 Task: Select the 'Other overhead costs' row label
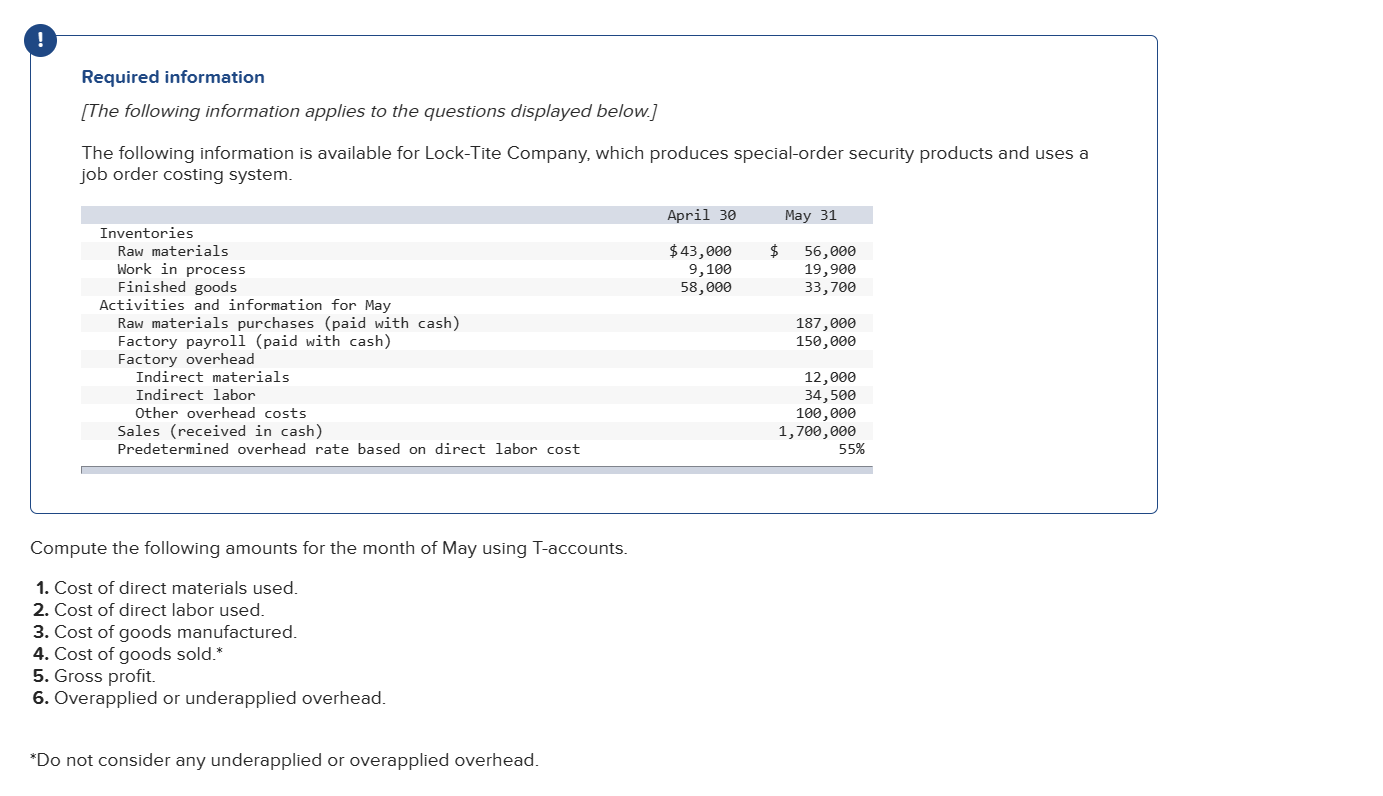point(221,413)
